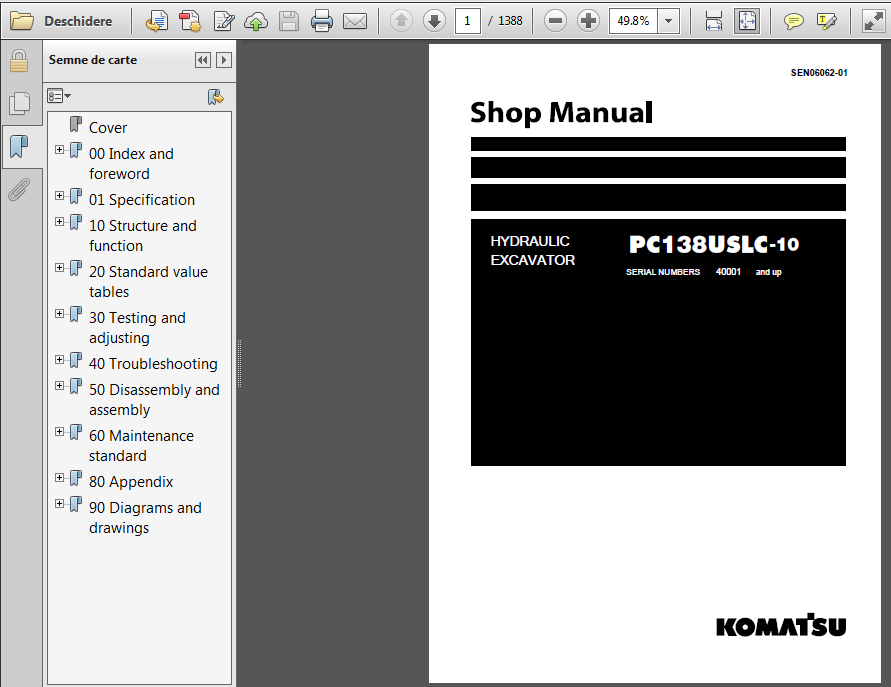The height and width of the screenshot is (687, 891).
Task: Expand the 00 Index and foreword bookmark
Action: [x=59, y=149]
